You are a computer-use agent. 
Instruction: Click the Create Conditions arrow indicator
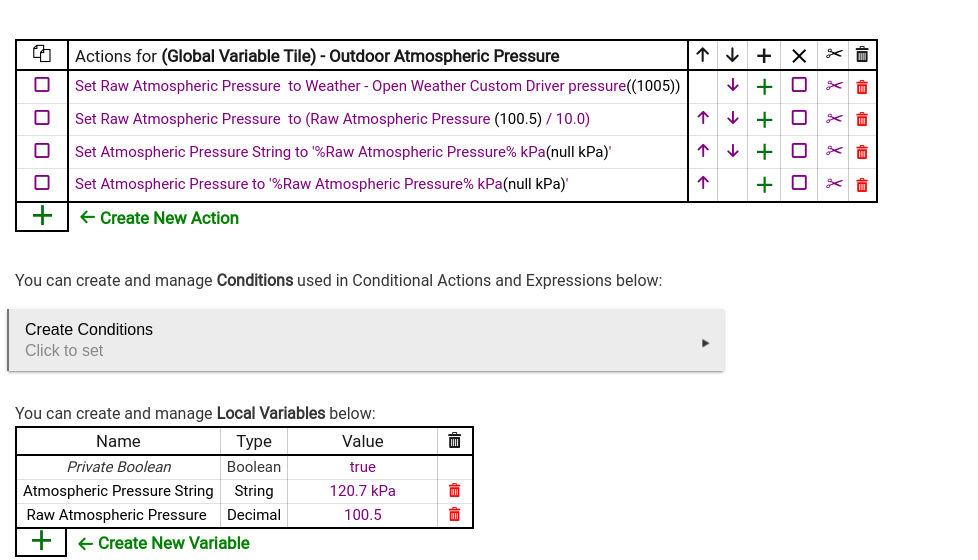tap(705, 343)
